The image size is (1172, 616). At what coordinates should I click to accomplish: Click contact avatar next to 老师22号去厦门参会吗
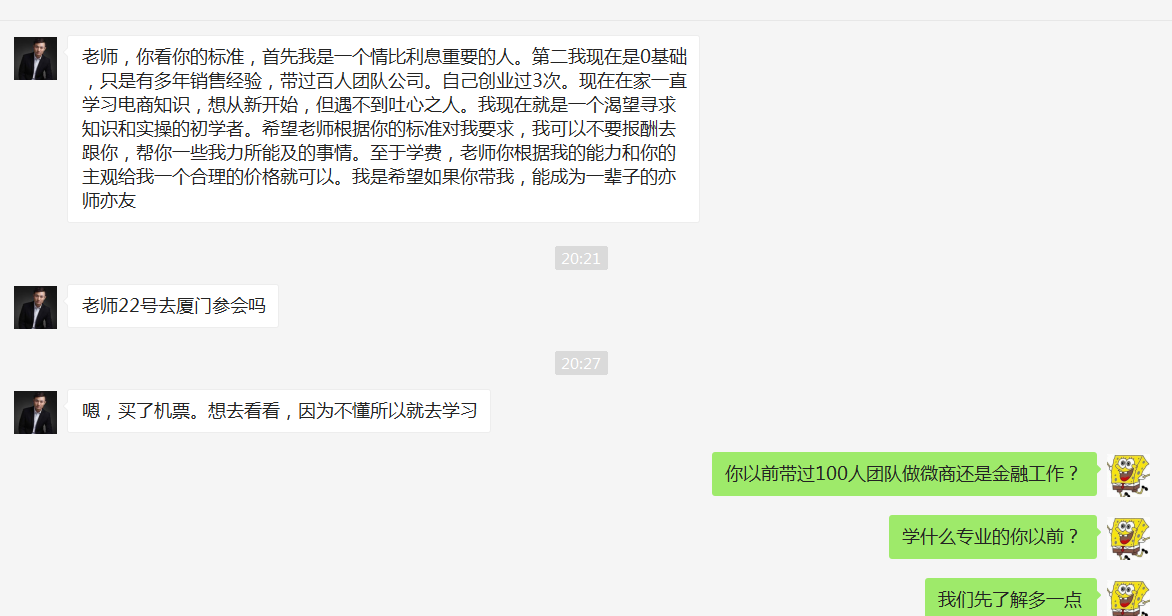(35, 307)
